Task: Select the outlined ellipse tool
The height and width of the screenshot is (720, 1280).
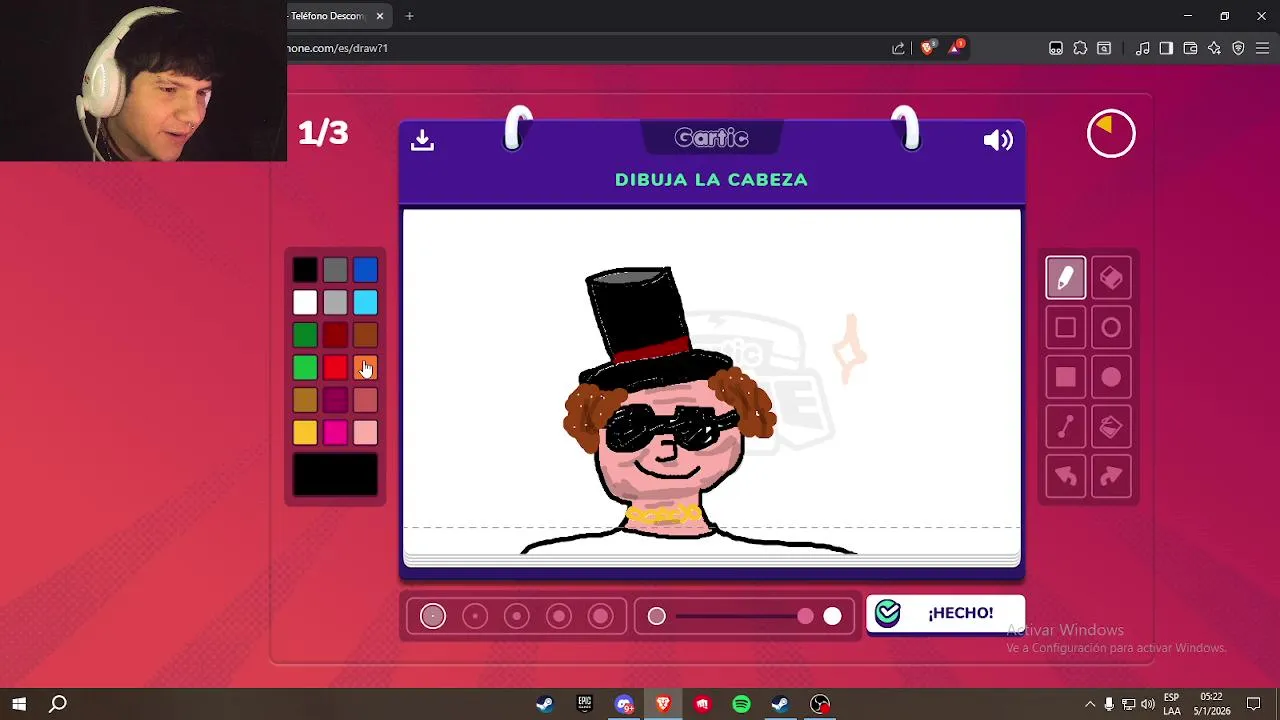Action: 1111,328
